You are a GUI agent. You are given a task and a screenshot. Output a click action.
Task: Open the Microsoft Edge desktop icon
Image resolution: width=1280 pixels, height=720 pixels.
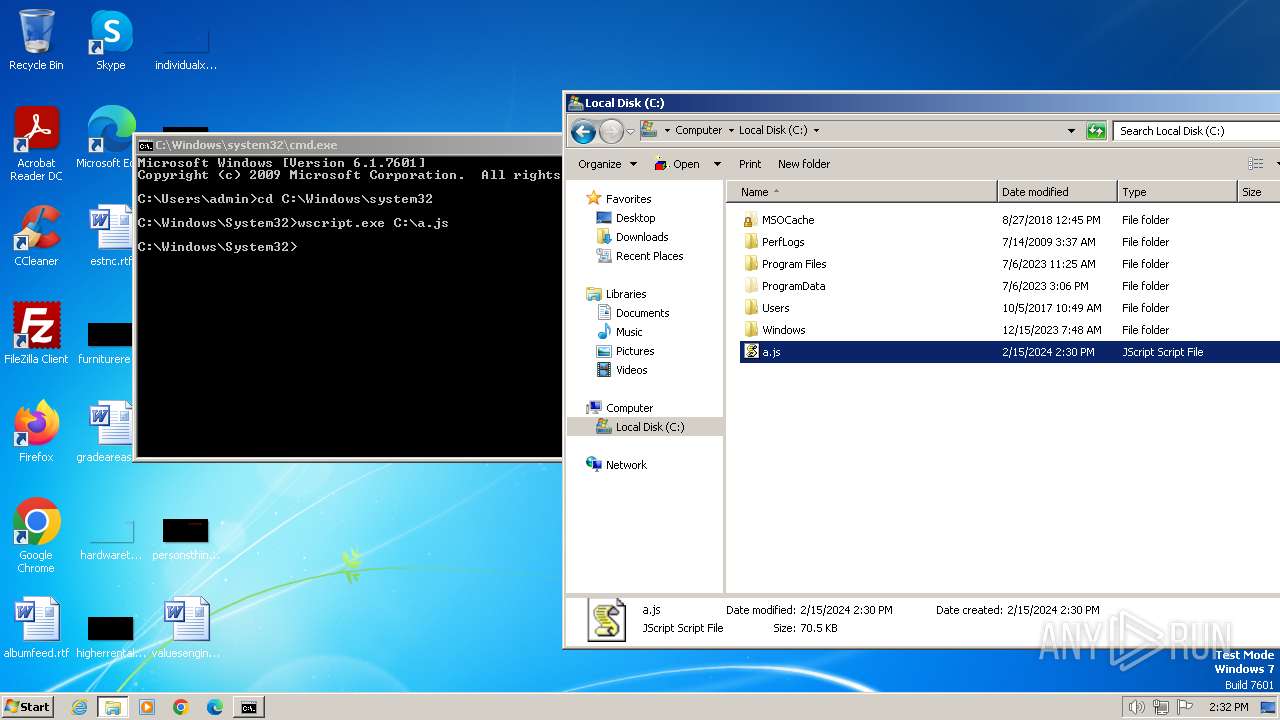(110, 138)
